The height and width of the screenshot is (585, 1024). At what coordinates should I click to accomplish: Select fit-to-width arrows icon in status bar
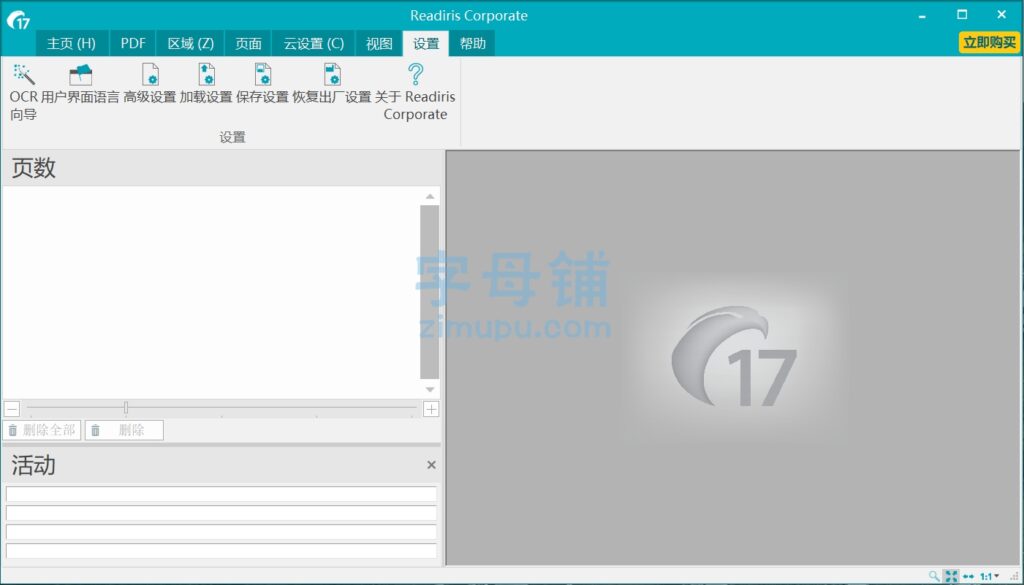point(968,576)
